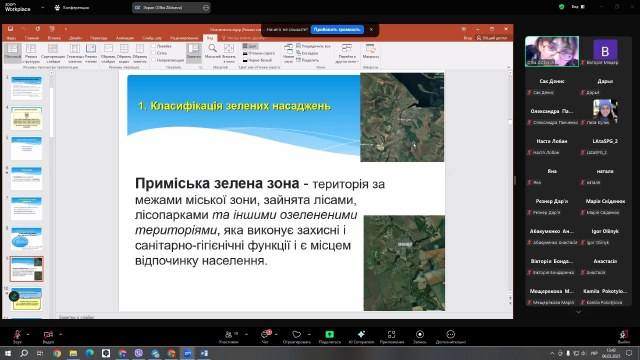640x360 pixels.
Task: Expand the arrow next to Участники
Action: 246,334
